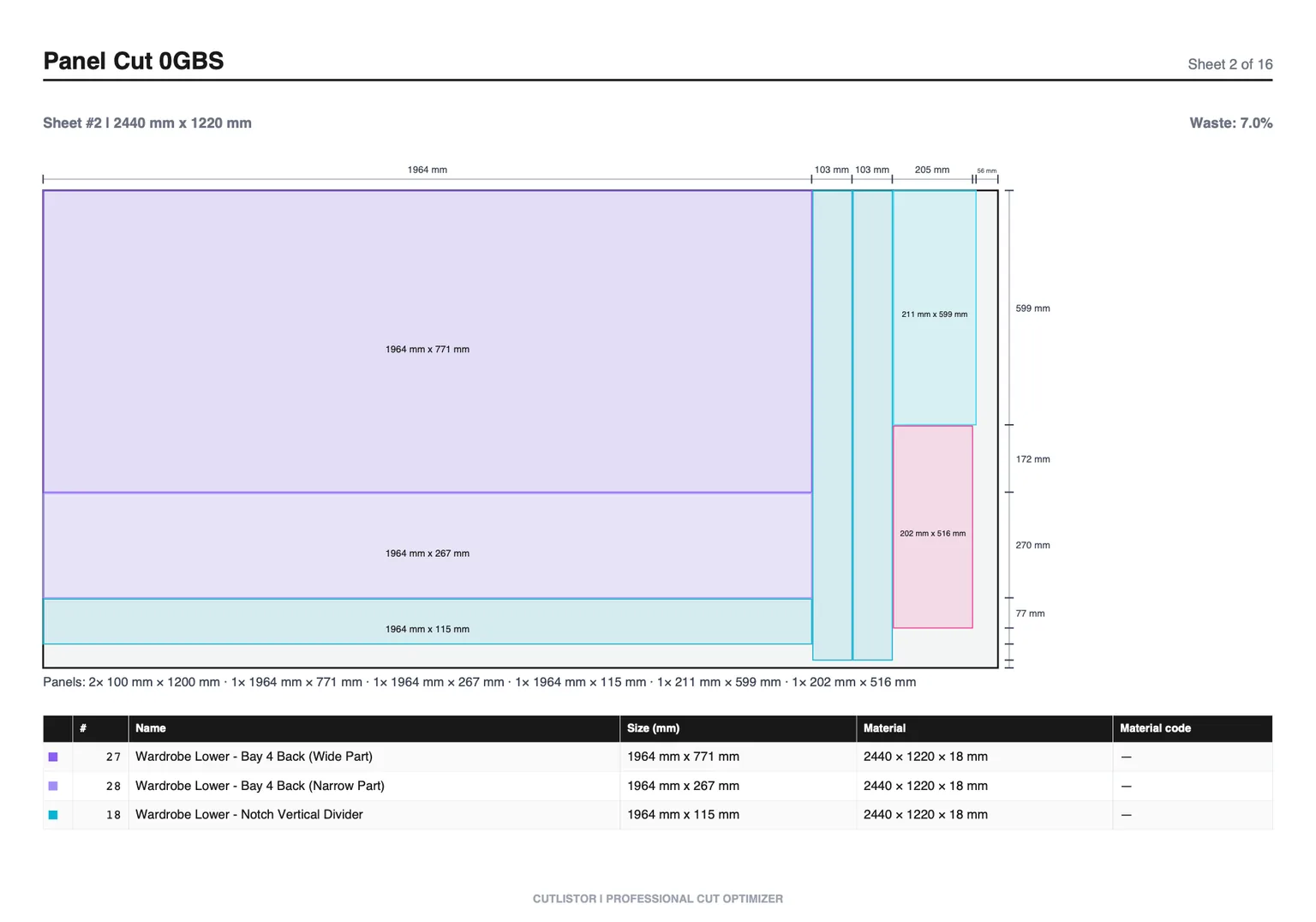
Task: Click 'Wardrobe Lower - Bay 4 Back (Wide Part)'
Action: click(x=254, y=757)
